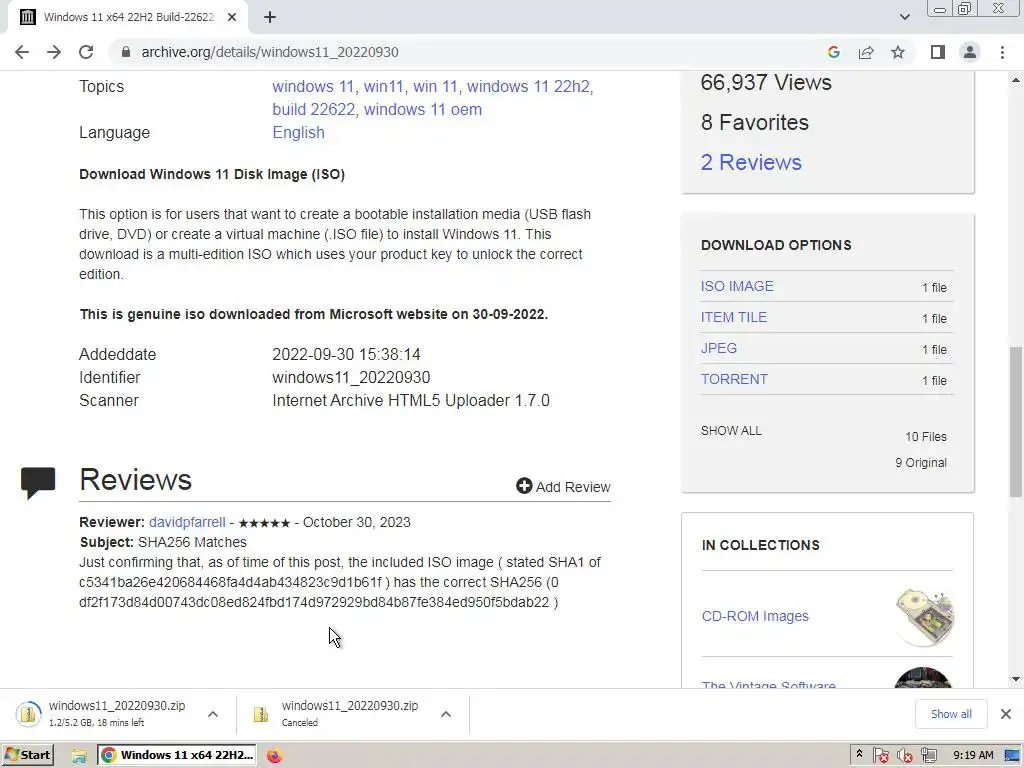Open the browser side panel
The width and height of the screenshot is (1024, 768).
point(938,52)
